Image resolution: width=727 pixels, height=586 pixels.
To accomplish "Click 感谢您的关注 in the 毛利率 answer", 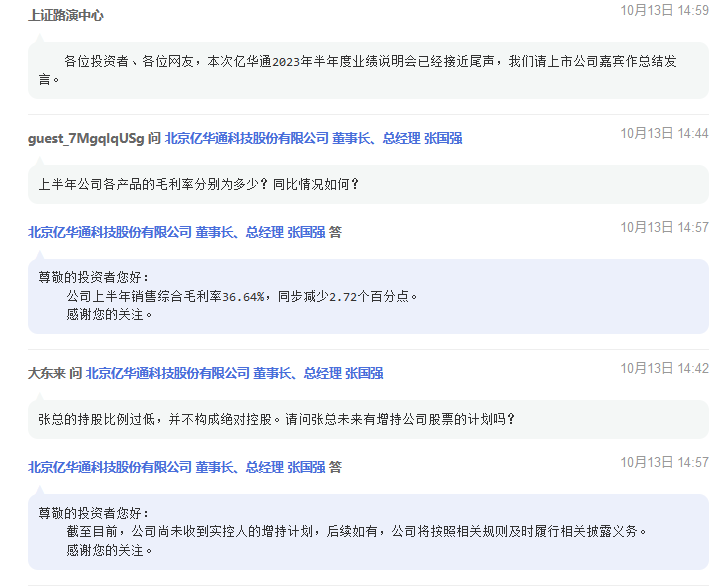I will coord(109,315).
